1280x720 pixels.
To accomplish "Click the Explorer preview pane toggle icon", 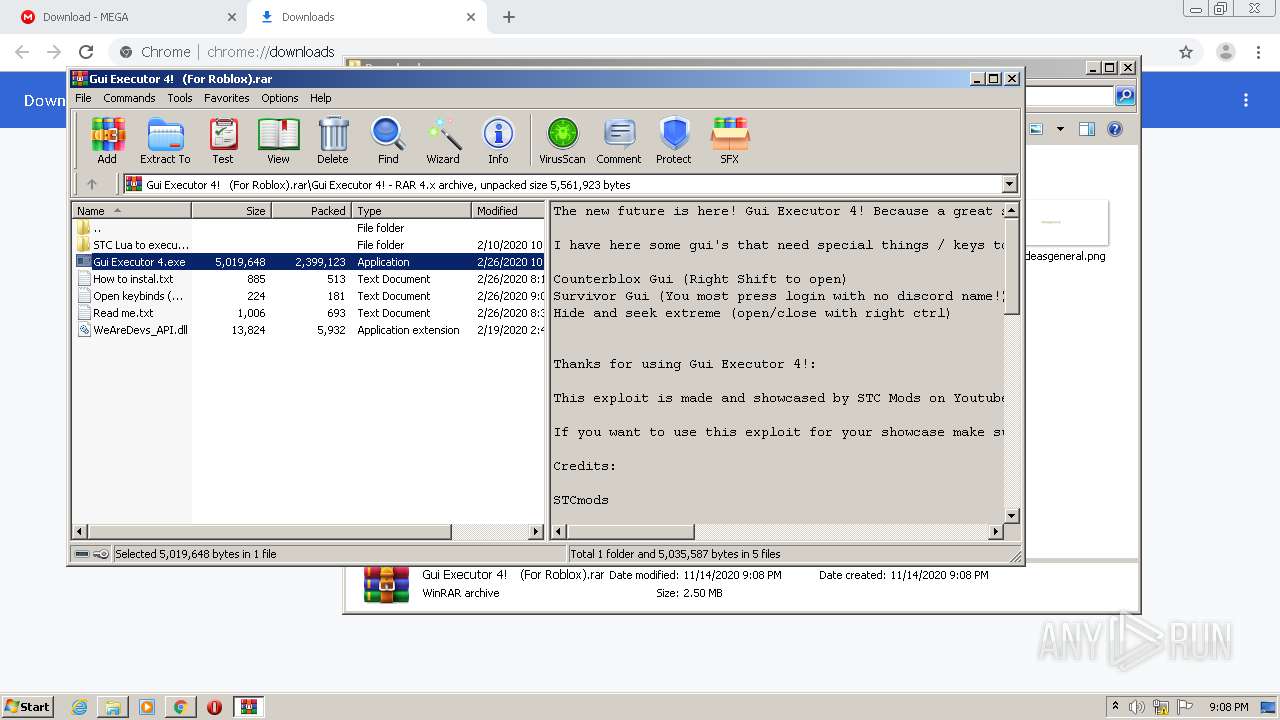I will 1087,129.
